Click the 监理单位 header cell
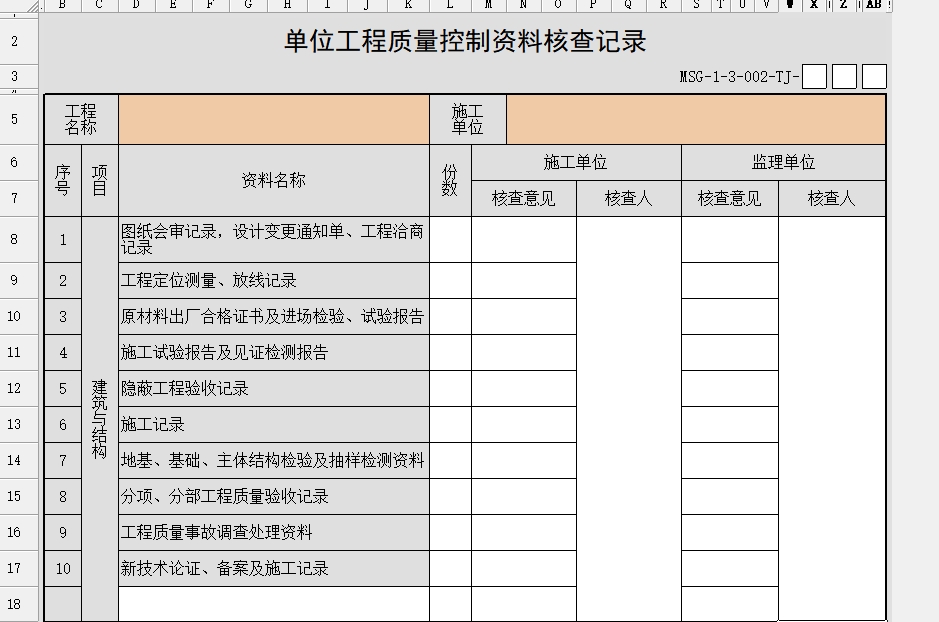Screen dimensions: 939x622 (783, 162)
